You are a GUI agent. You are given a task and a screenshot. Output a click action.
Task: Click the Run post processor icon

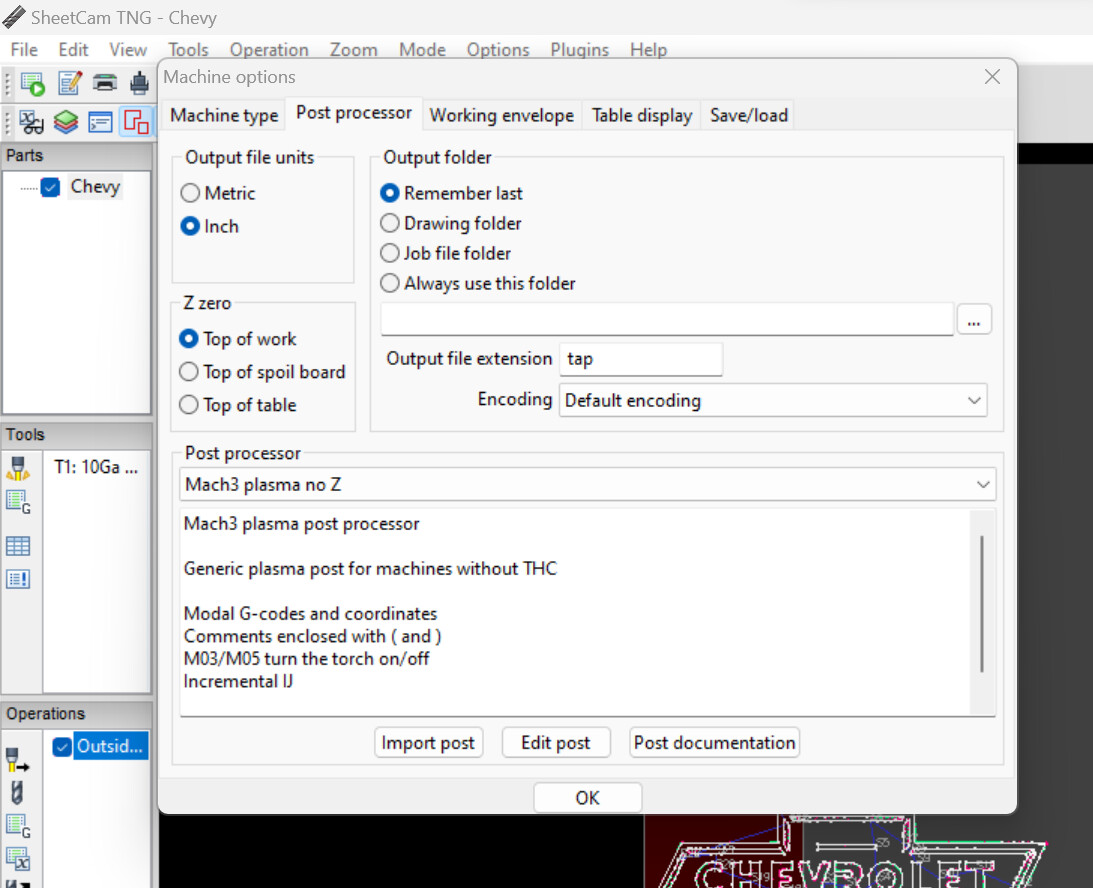click(32, 84)
